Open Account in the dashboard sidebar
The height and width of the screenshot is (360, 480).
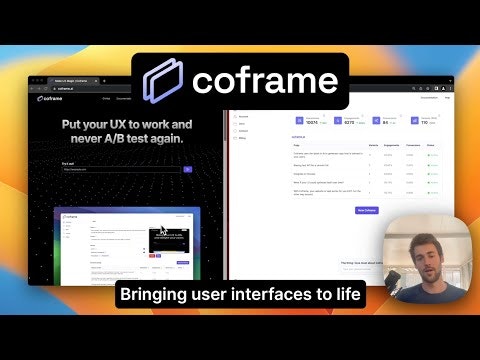click(241, 117)
